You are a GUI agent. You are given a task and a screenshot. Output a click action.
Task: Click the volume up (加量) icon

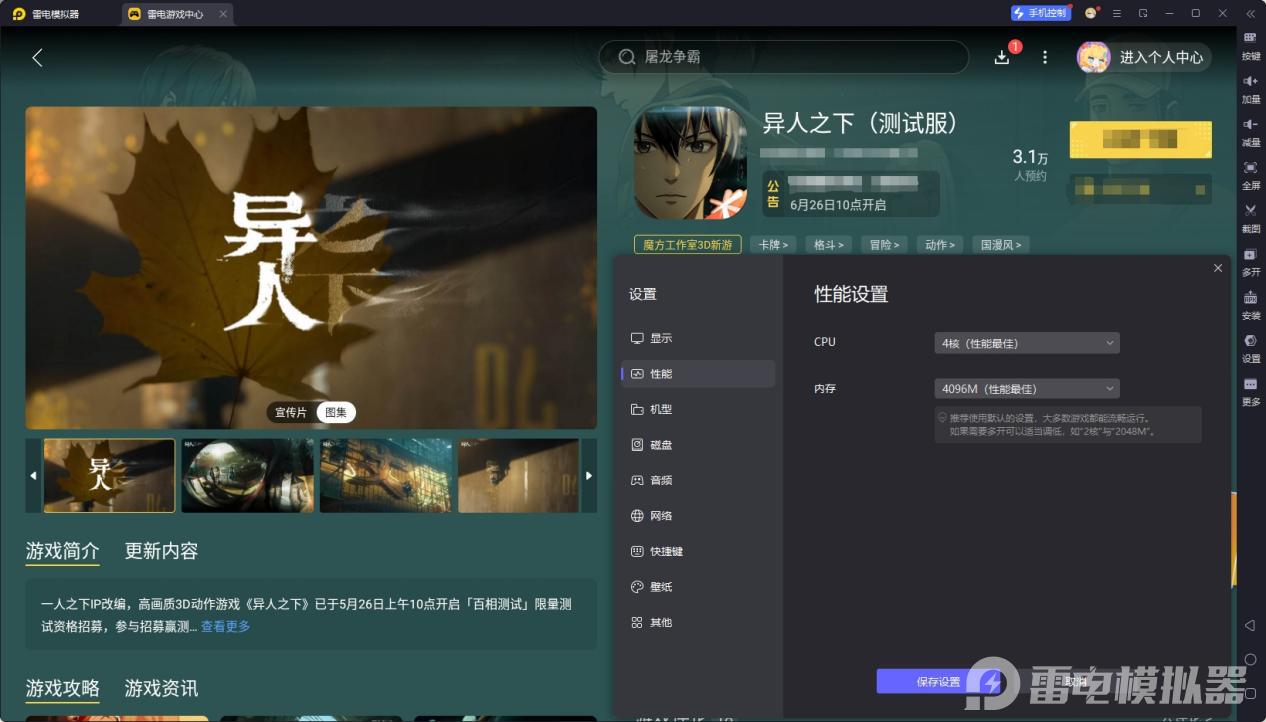(x=1250, y=89)
